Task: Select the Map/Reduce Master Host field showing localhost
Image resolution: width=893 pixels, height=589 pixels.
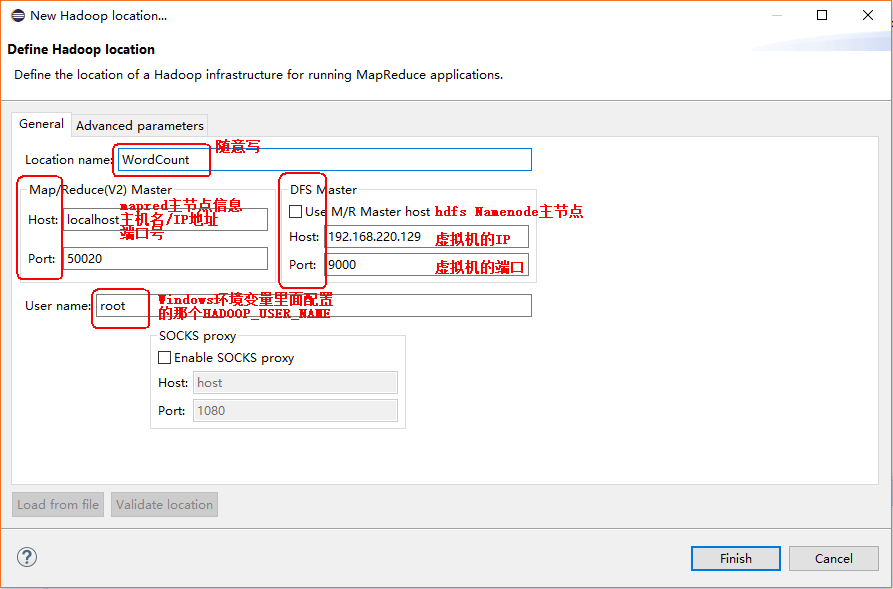Action: click(x=165, y=219)
